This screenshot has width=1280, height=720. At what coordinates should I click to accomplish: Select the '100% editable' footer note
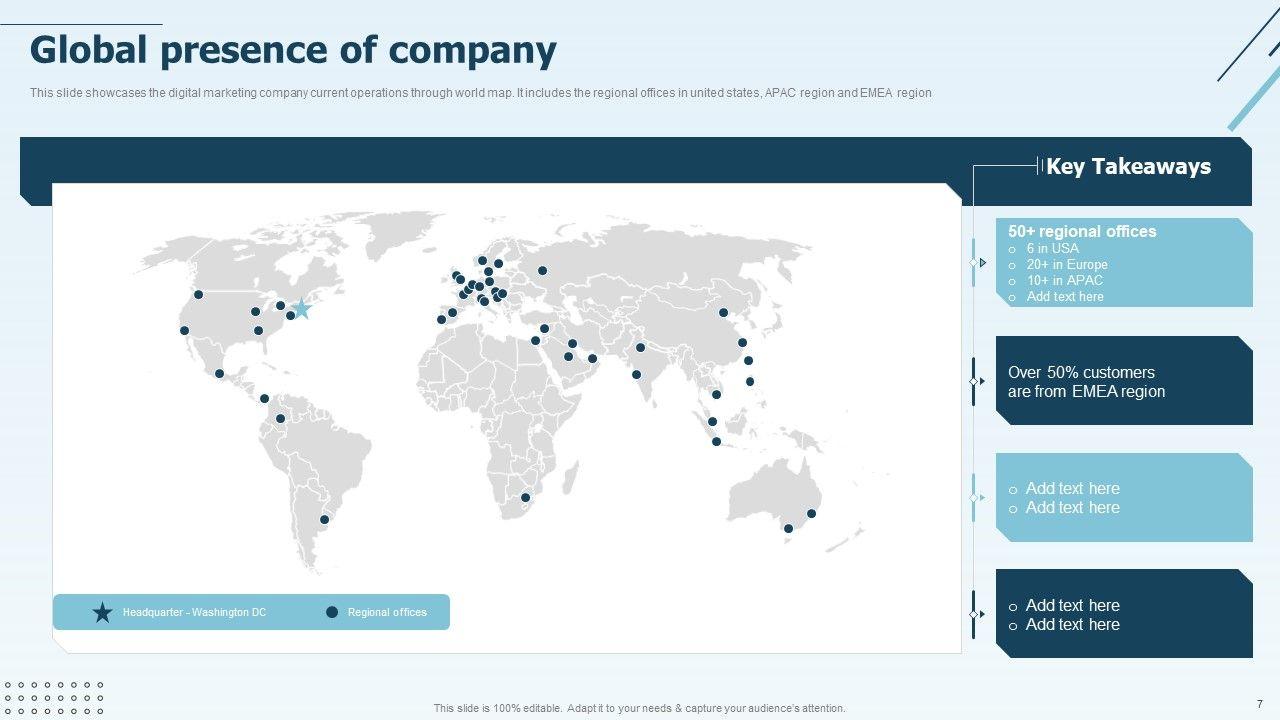[x=640, y=708]
